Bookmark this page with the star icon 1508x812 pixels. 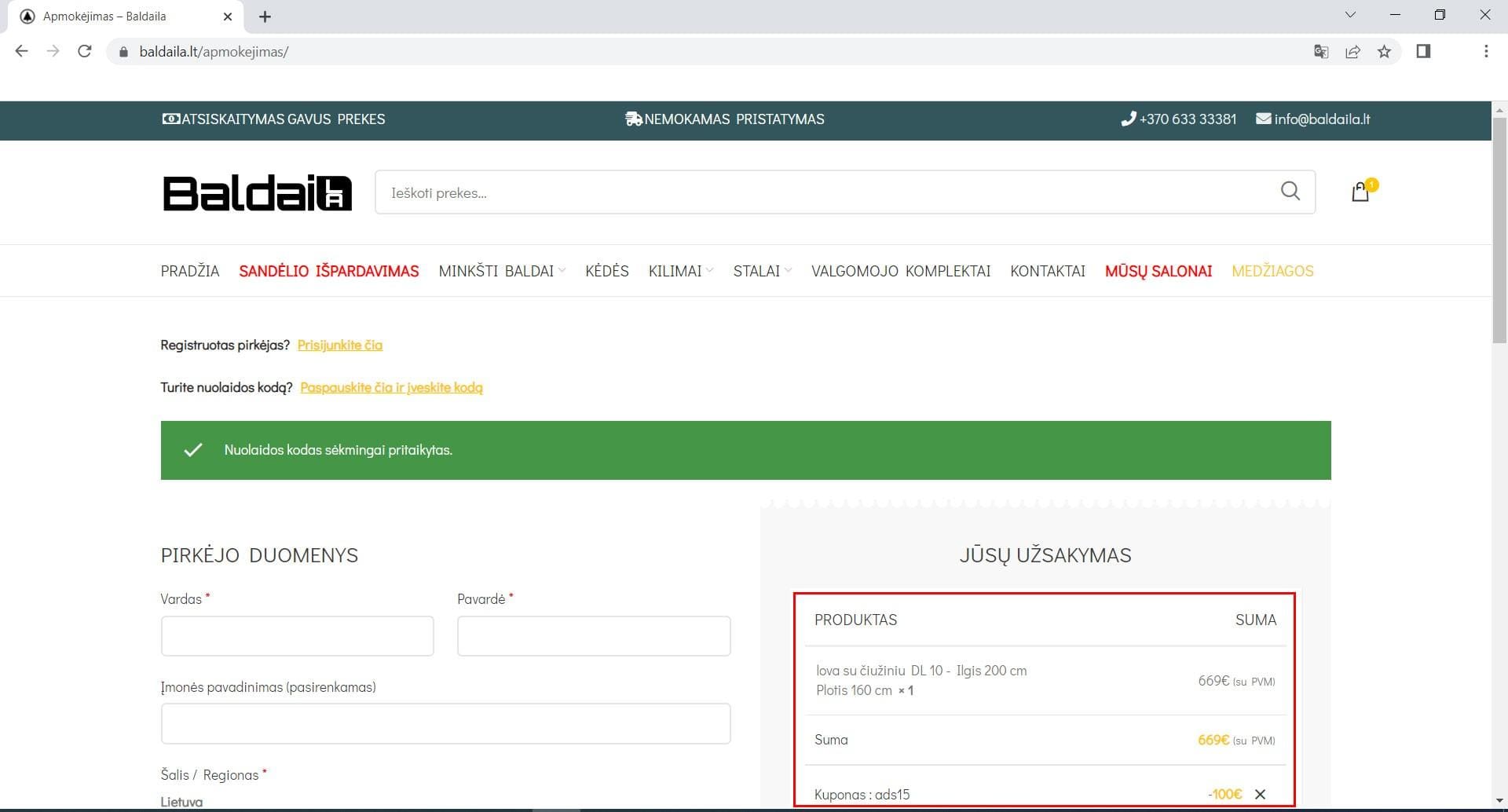[x=1385, y=51]
